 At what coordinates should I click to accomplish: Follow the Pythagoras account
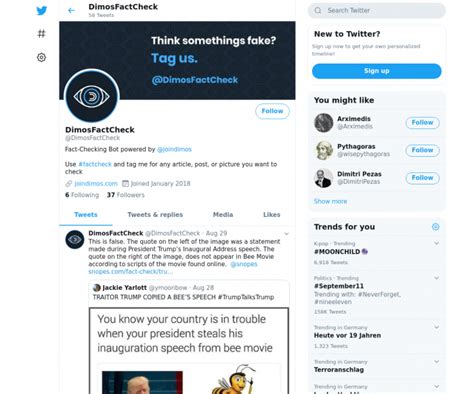(x=422, y=150)
